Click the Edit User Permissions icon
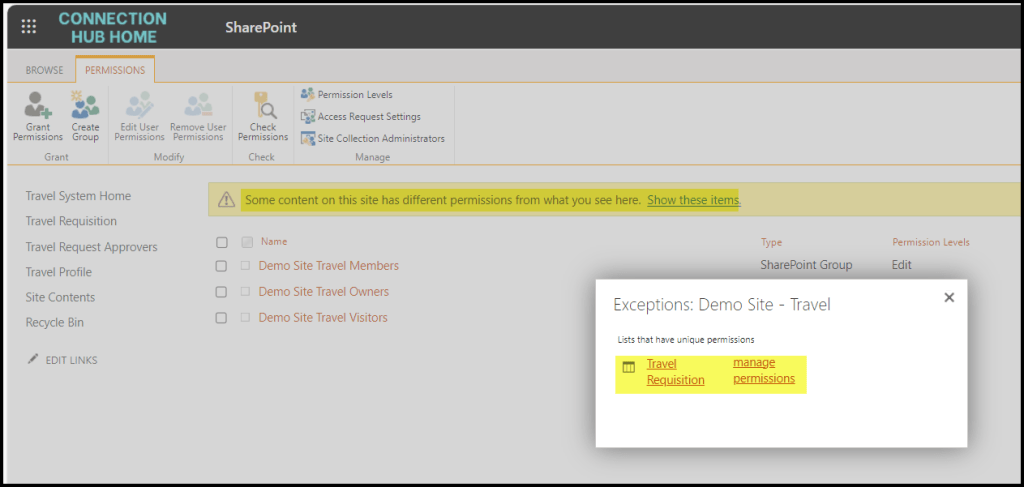The width and height of the screenshot is (1024, 487). [139, 107]
